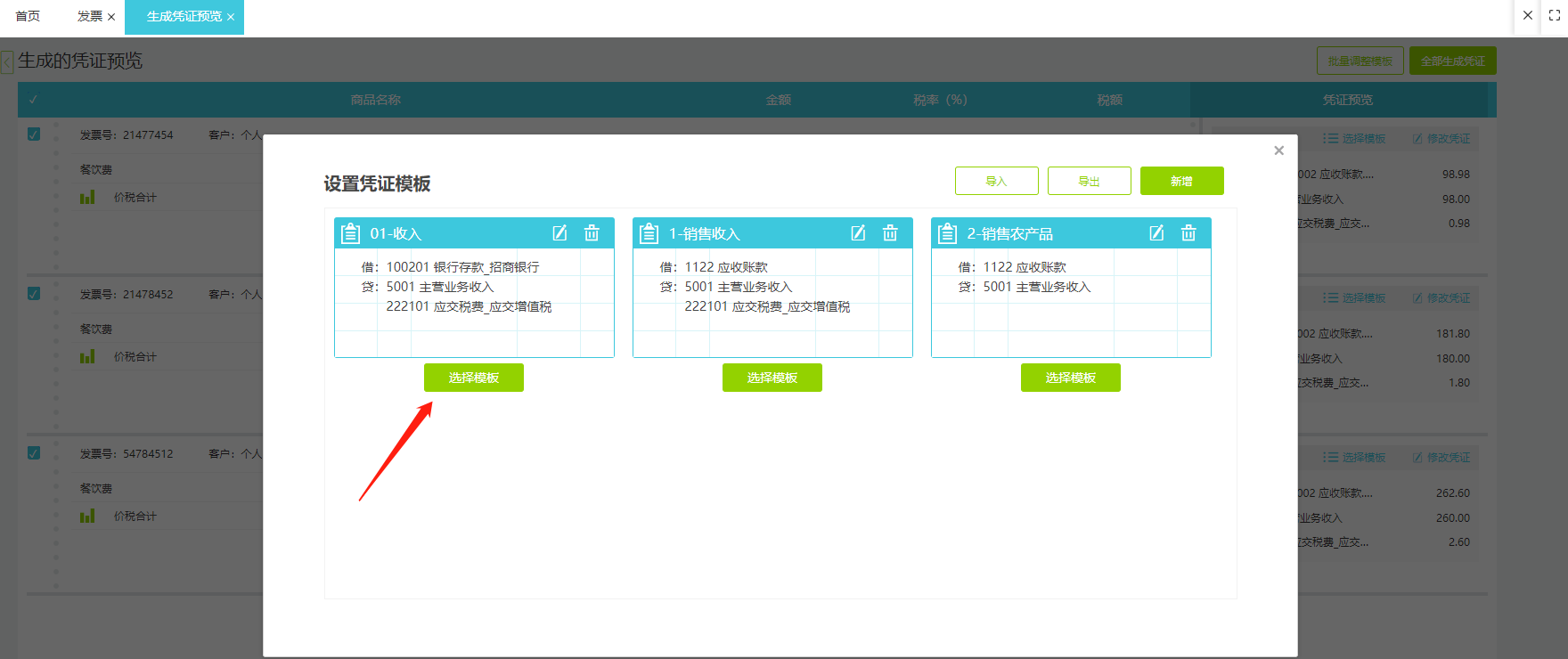The width and height of the screenshot is (1568, 659).
Task: Toggle fullscreen icon at top right
Action: (1555, 15)
